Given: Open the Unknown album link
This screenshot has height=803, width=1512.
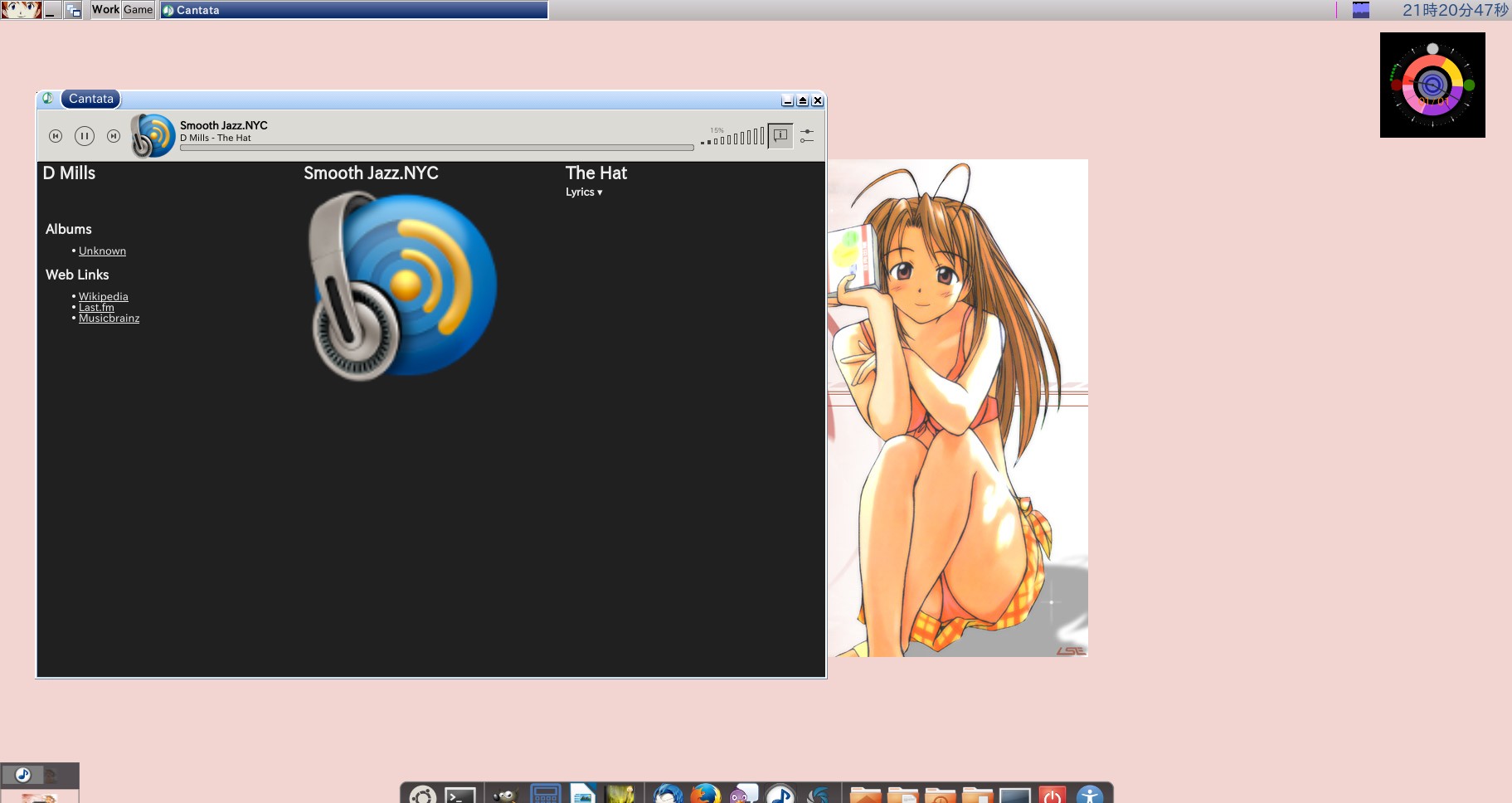Looking at the screenshot, I should [102, 251].
